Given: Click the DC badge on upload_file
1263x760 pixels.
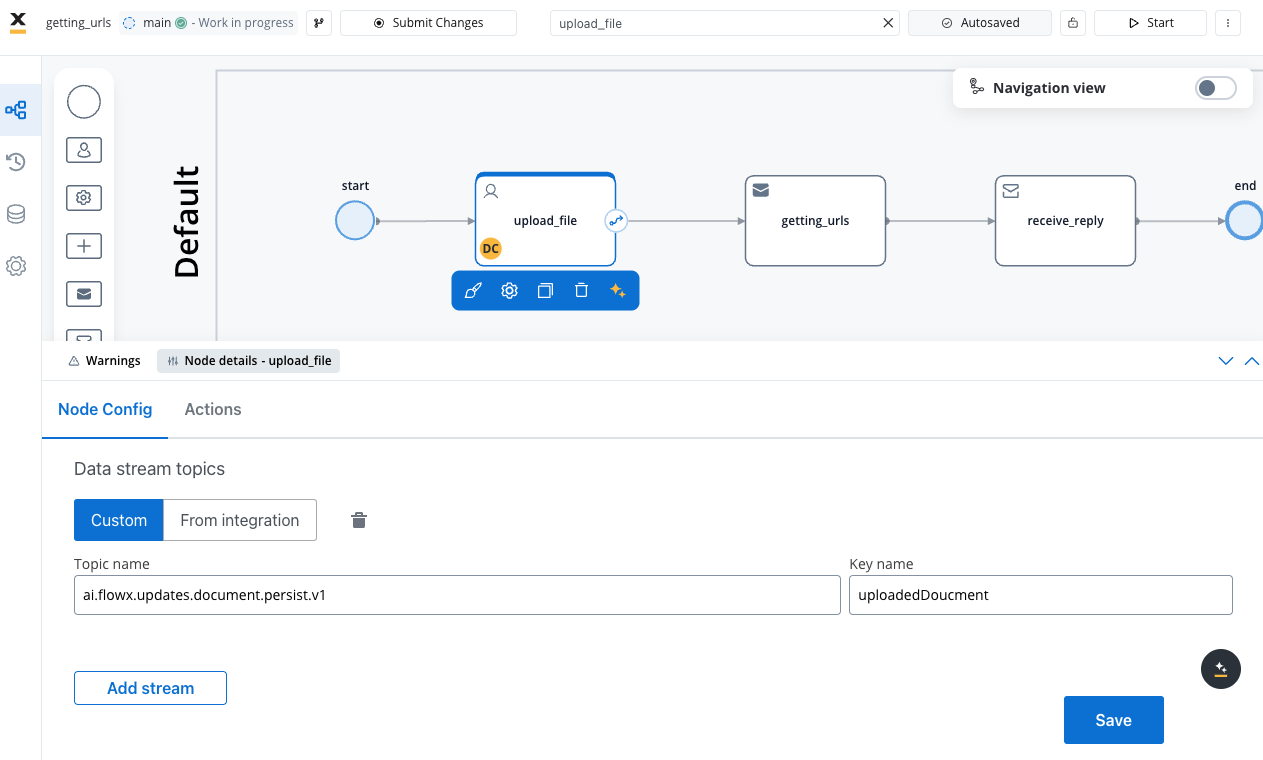Looking at the screenshot, I should (491, 248).
